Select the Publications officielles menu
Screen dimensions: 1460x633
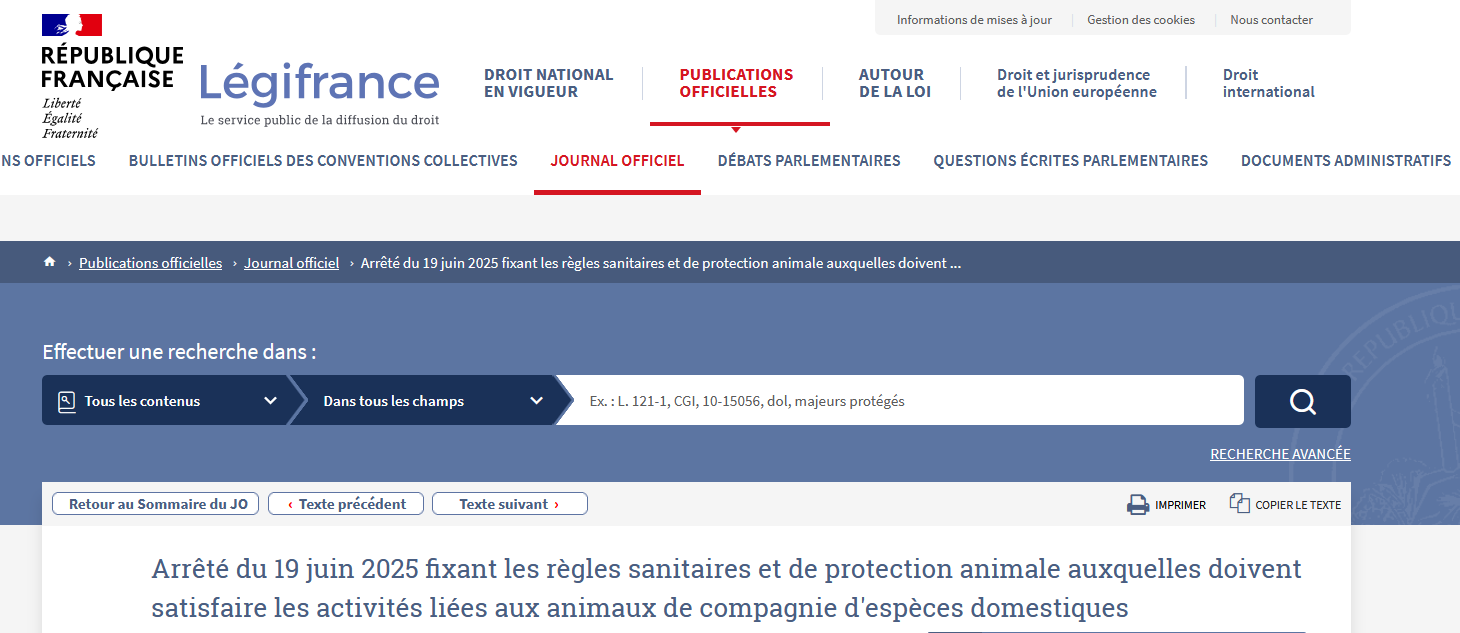[x=736, y=83]
